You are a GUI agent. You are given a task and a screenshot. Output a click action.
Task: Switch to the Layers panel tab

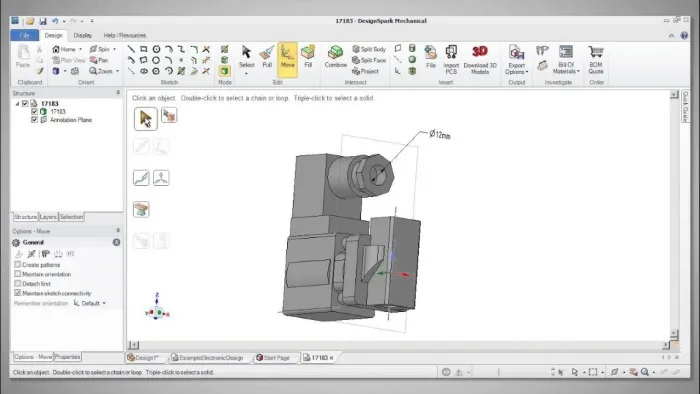48,217
